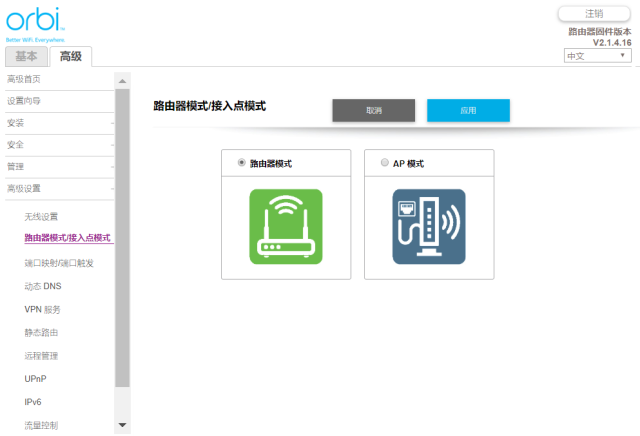Open 无线设置 in the sidebar
The height and width of the screenshot is (436, 640).
[x=41, y=216]
